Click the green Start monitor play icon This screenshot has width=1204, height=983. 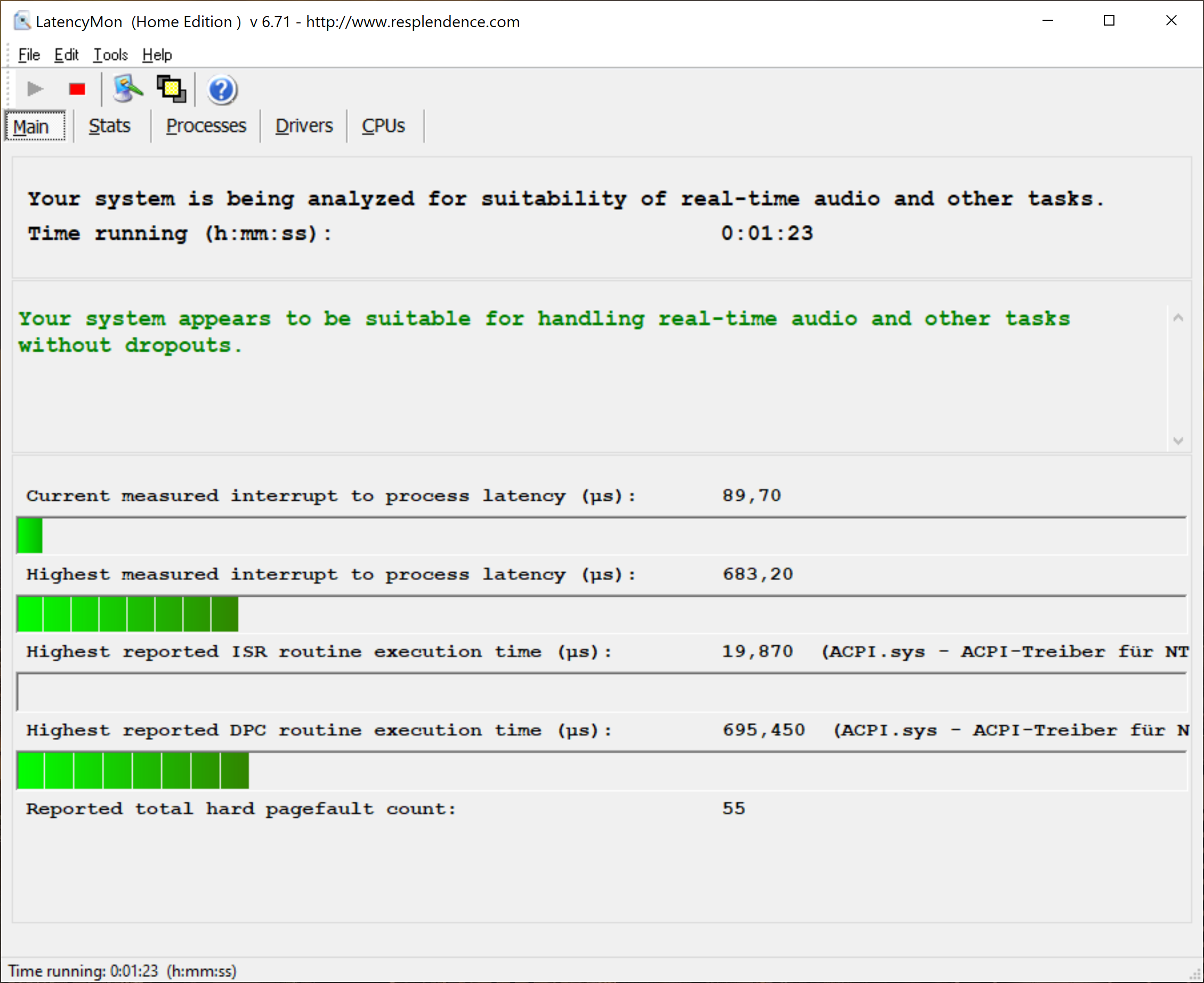click(x=35, y=89)
